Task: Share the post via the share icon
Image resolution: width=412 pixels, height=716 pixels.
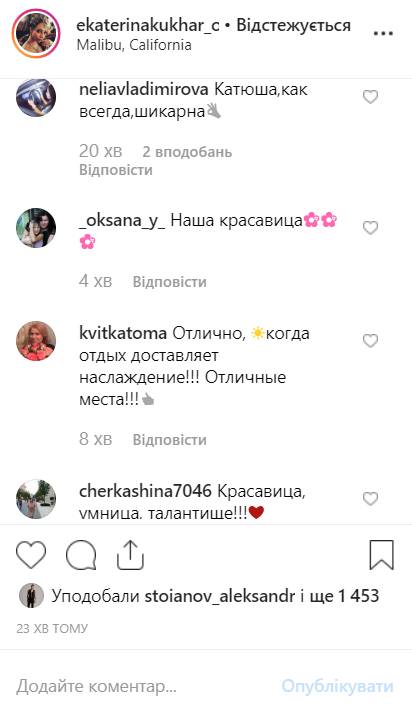Action: click(x=130, y=555)
